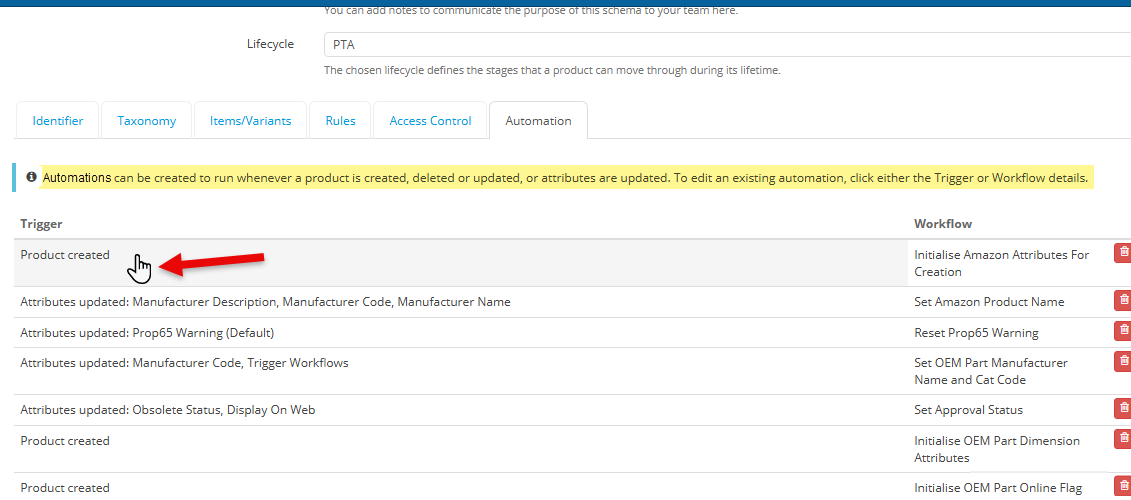The image size is (1131, 500).
Task: Delete the Set Approval Status automation
Action: tap(1123, 408)
